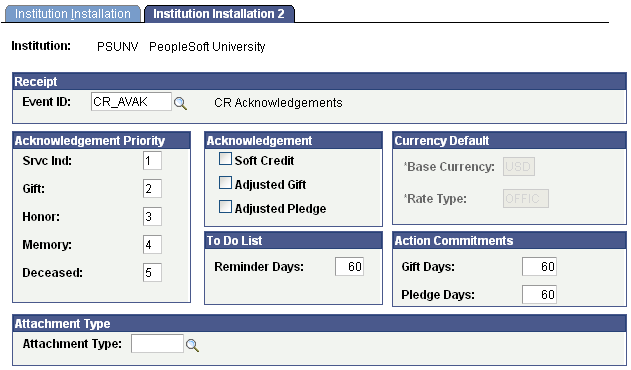The height and width of the screenshot is (370, 631).
Task: Focus the empty Attachment Type field
Action: click(x=157, y=344)
